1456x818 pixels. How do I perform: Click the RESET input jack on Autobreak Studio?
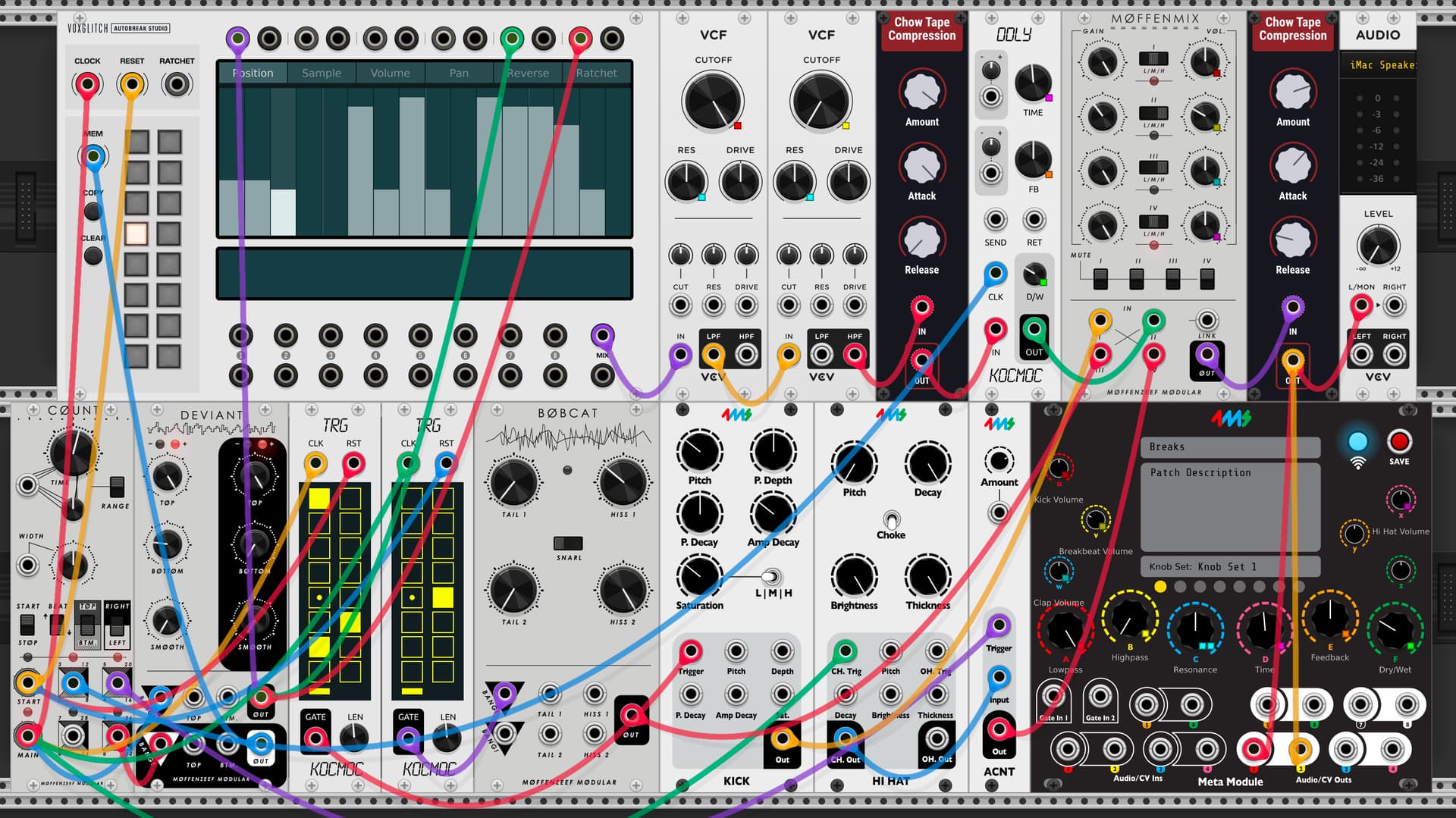pyautogui.click(x=132, y=84)
